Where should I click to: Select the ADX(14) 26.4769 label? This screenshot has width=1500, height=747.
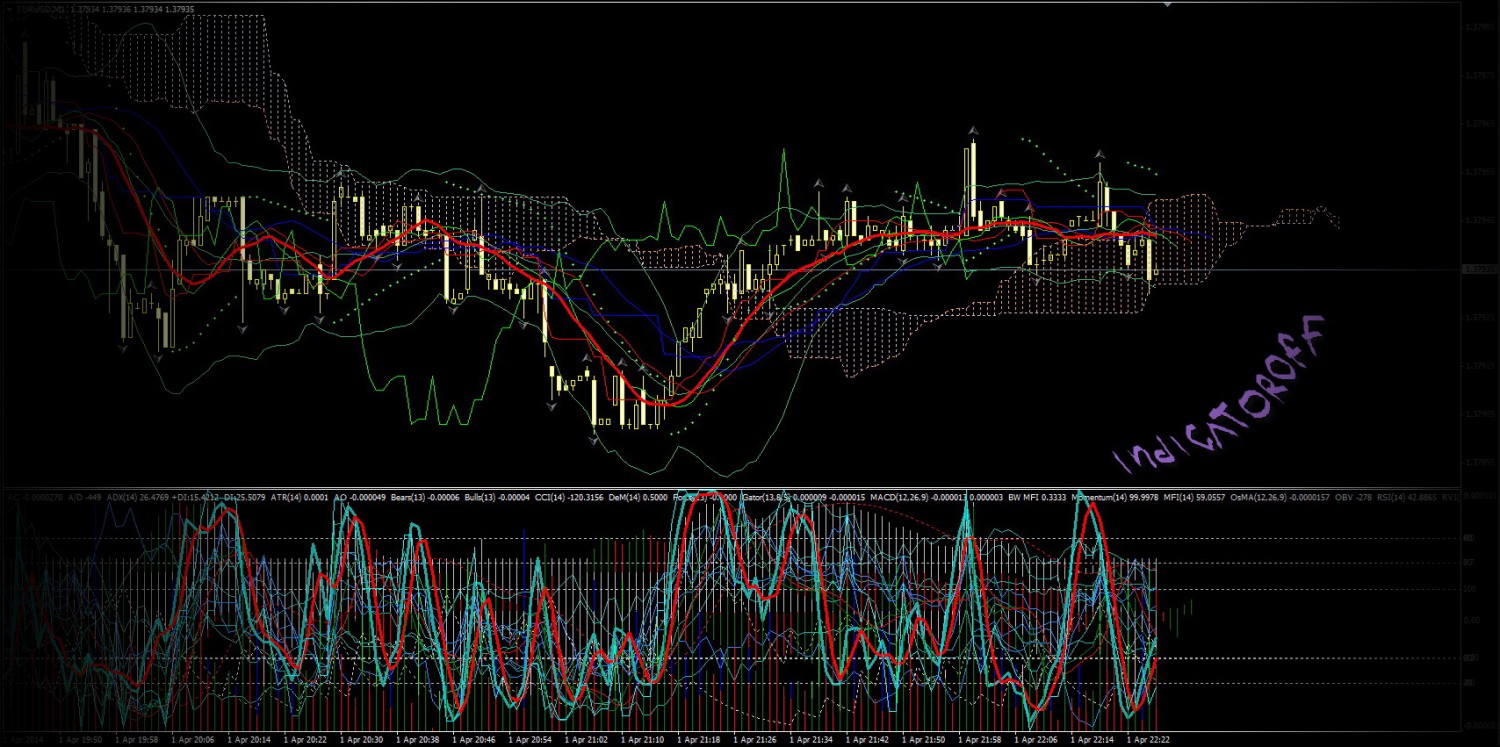tap(138, 497)
